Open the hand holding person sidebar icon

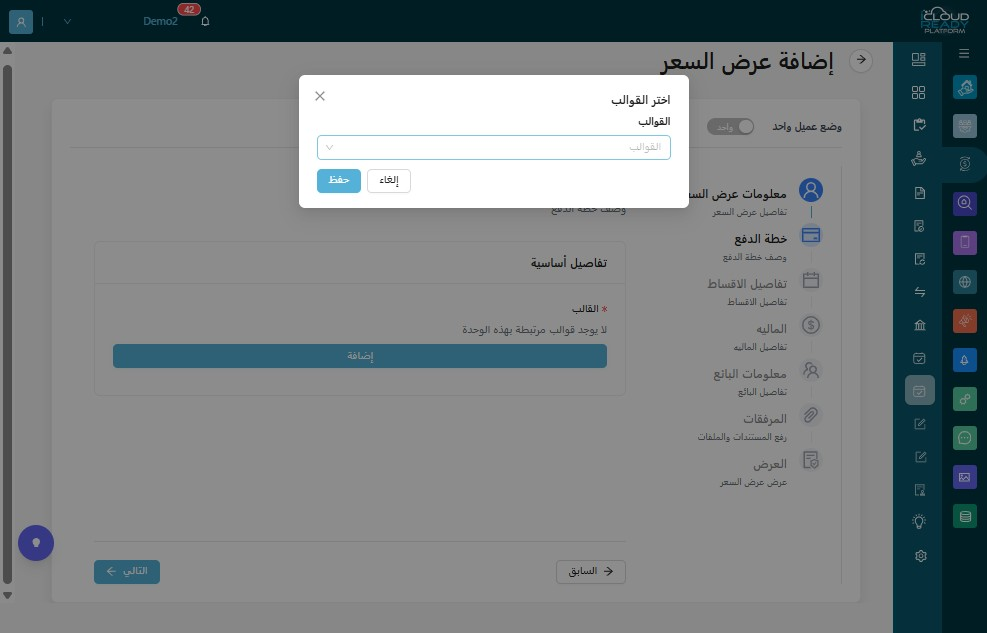click(919, 159)
